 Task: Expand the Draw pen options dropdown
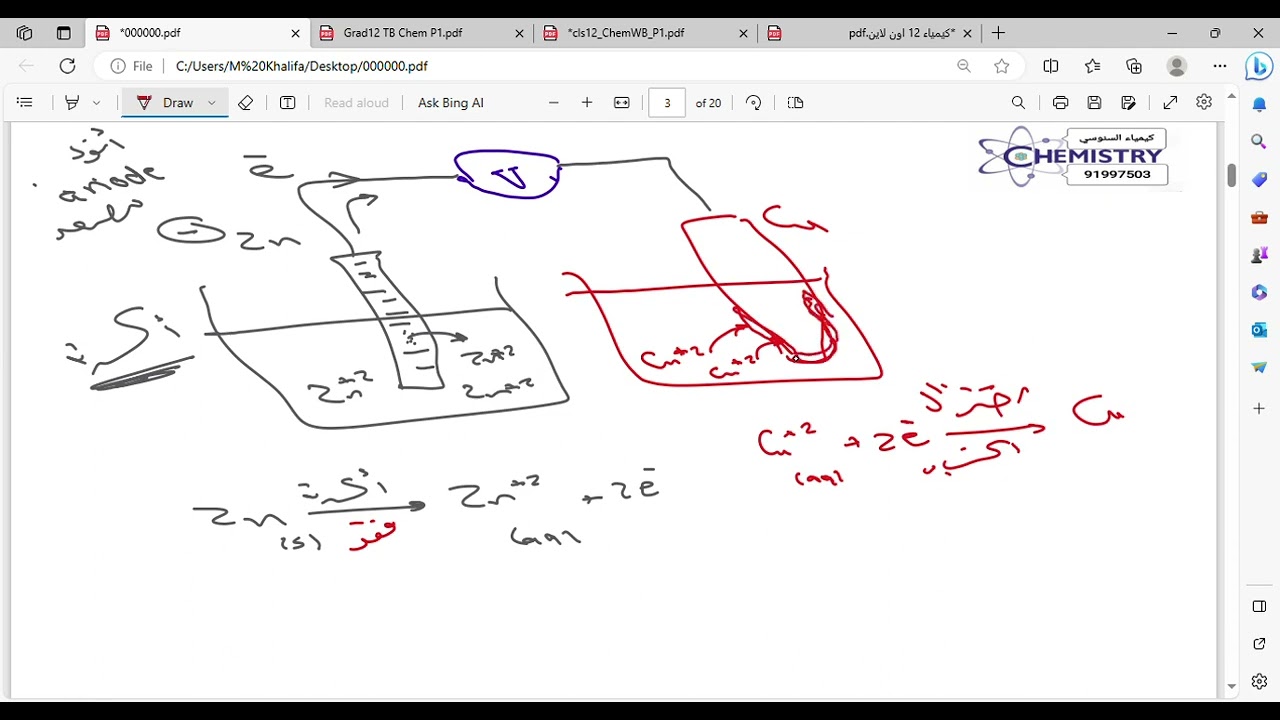coord(212,103)
